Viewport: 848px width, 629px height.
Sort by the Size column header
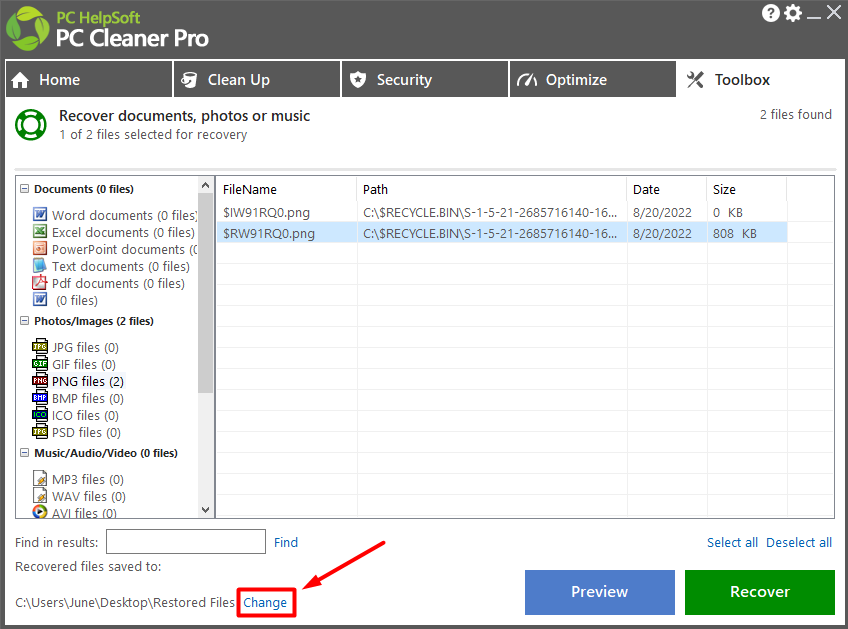click(747, 189)
